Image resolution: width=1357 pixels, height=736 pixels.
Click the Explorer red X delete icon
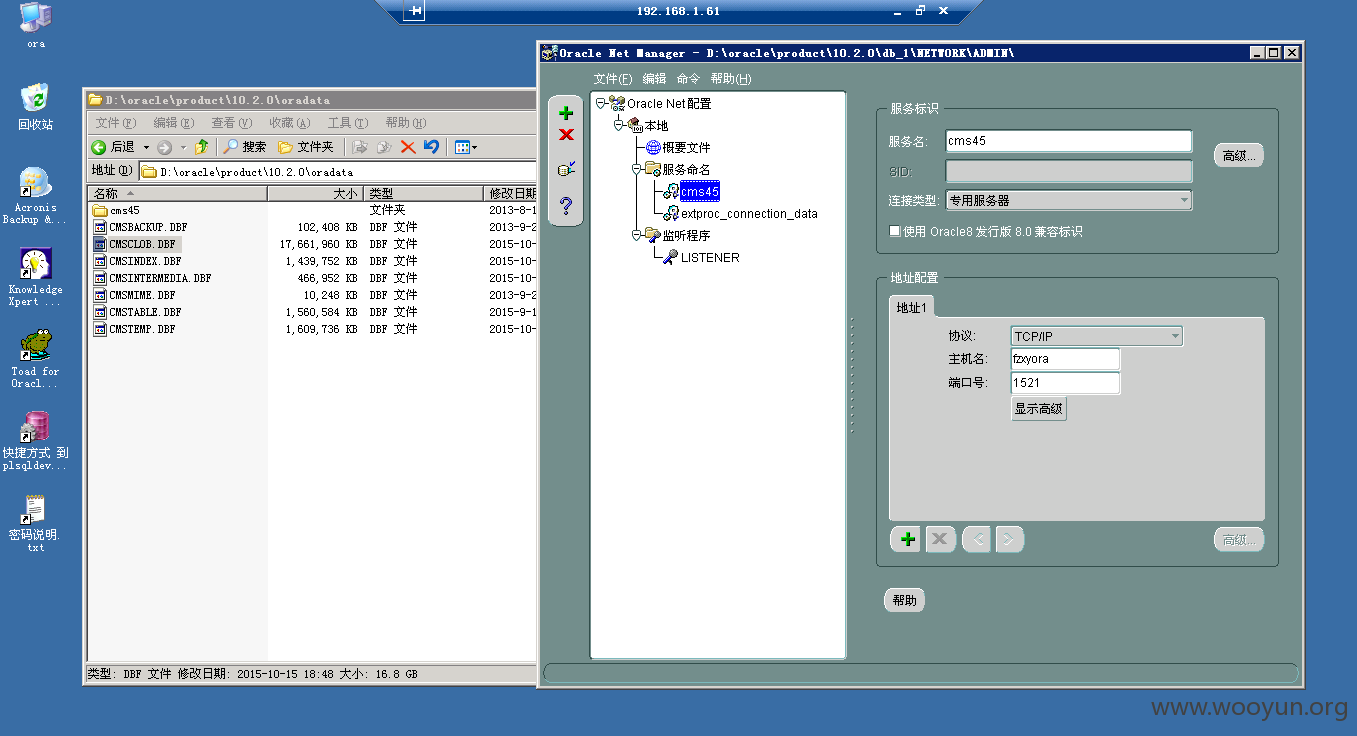click(408, 147)
